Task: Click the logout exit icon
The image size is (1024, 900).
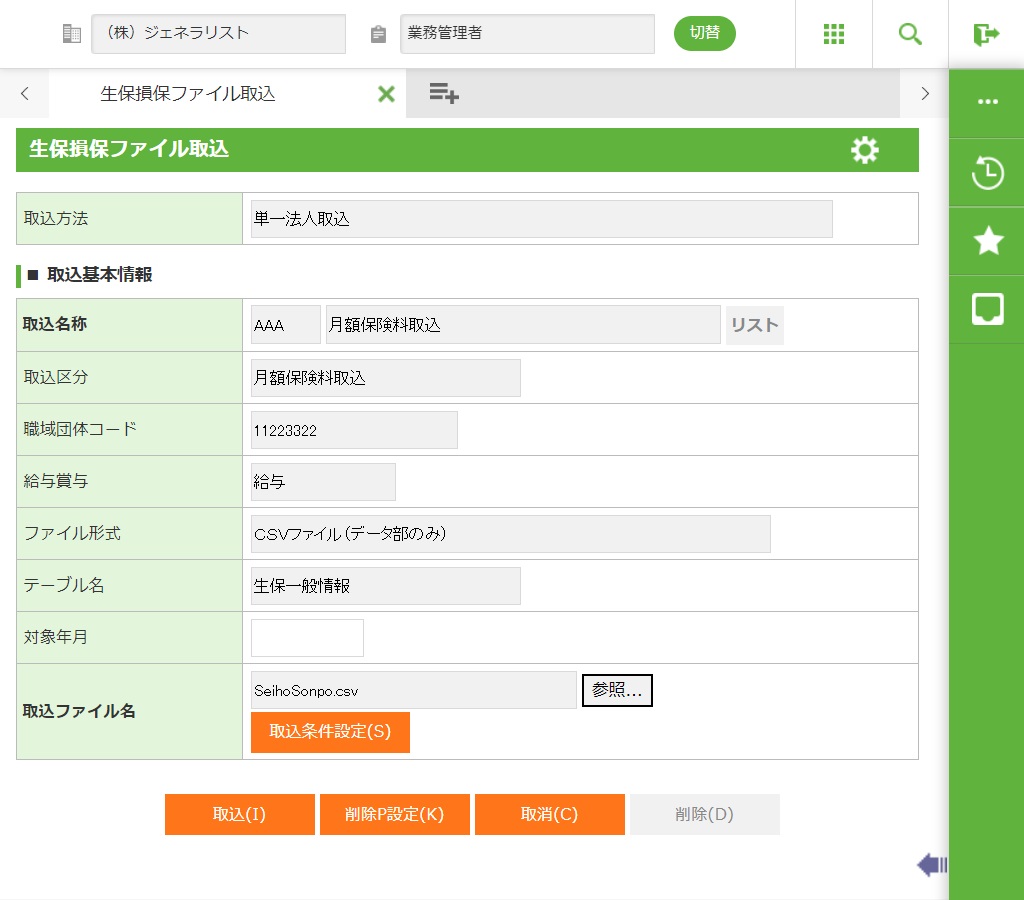Action: (986, 34)
